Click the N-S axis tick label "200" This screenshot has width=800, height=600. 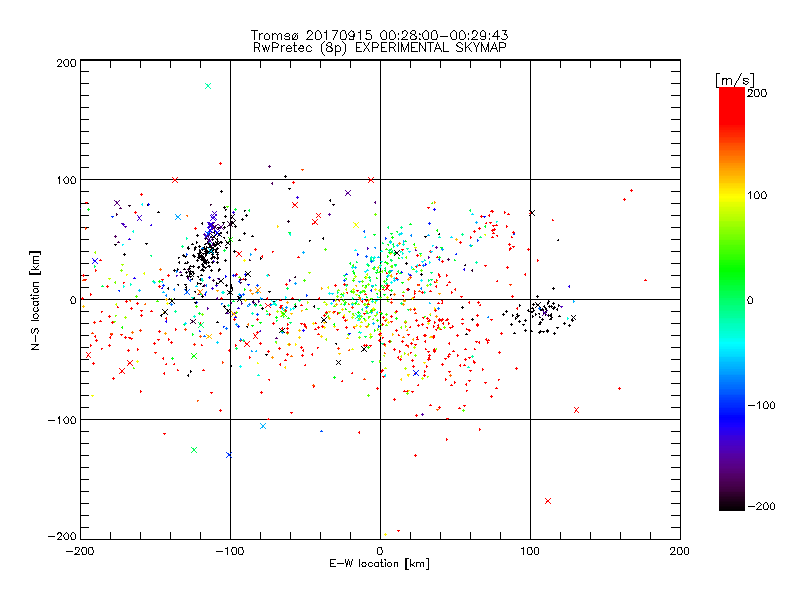point(66,63)
